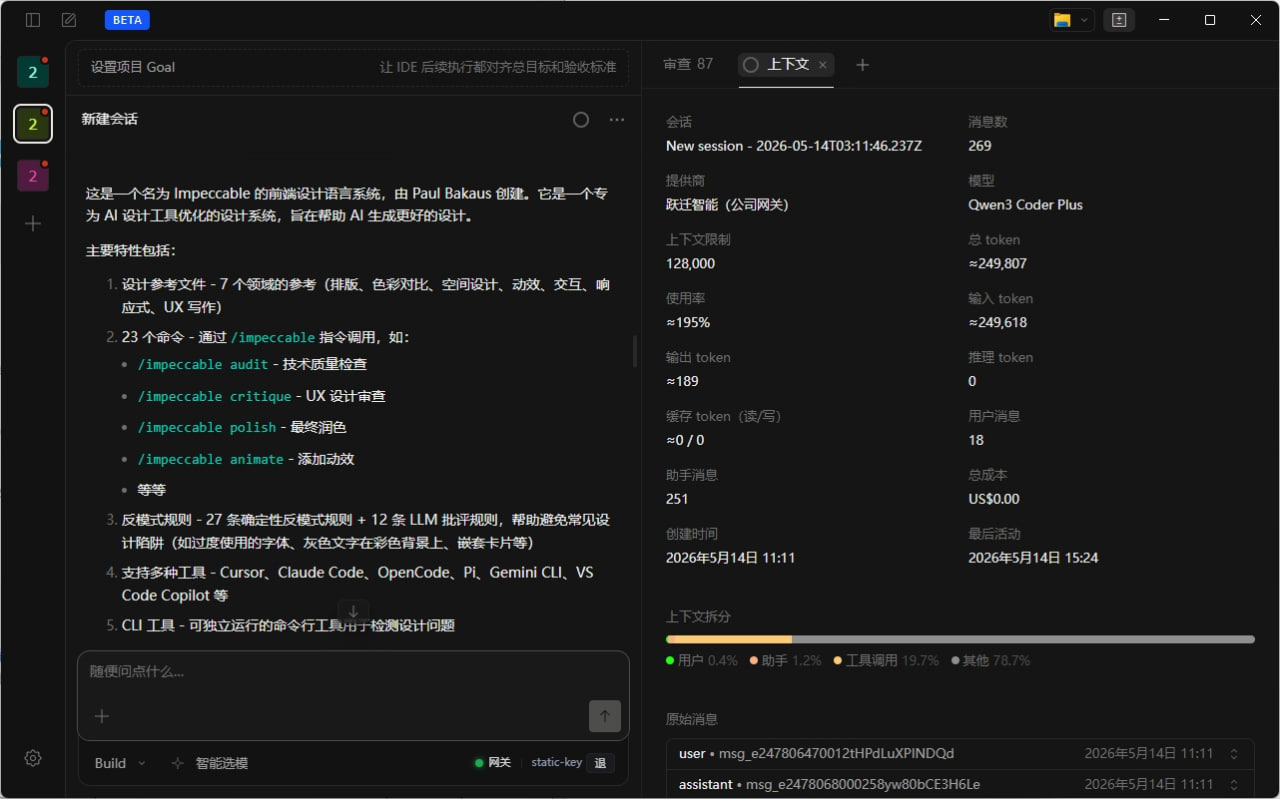The height and width of the screenshot is (799, 1280).
Task: Click the static-key label
Action: click(x=556, y=762)
